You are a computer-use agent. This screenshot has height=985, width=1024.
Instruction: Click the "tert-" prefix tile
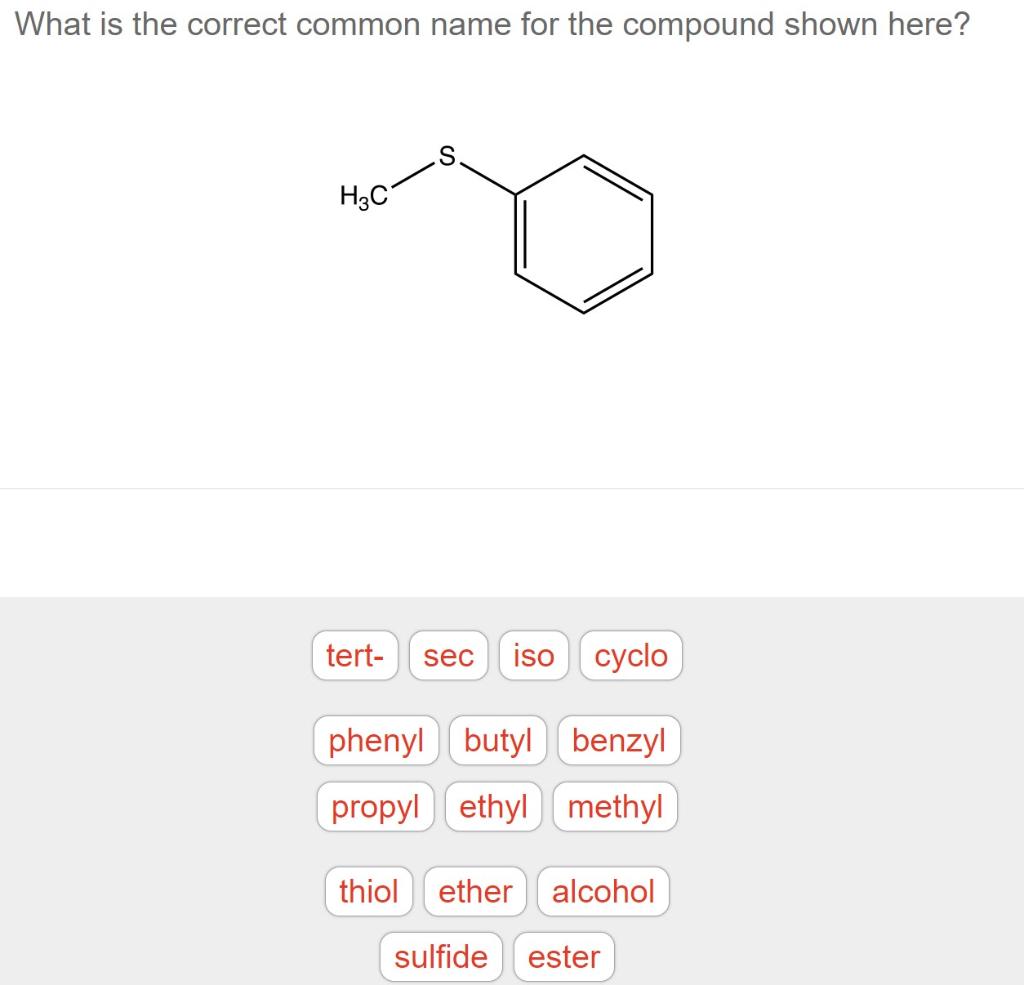point(355,656)
